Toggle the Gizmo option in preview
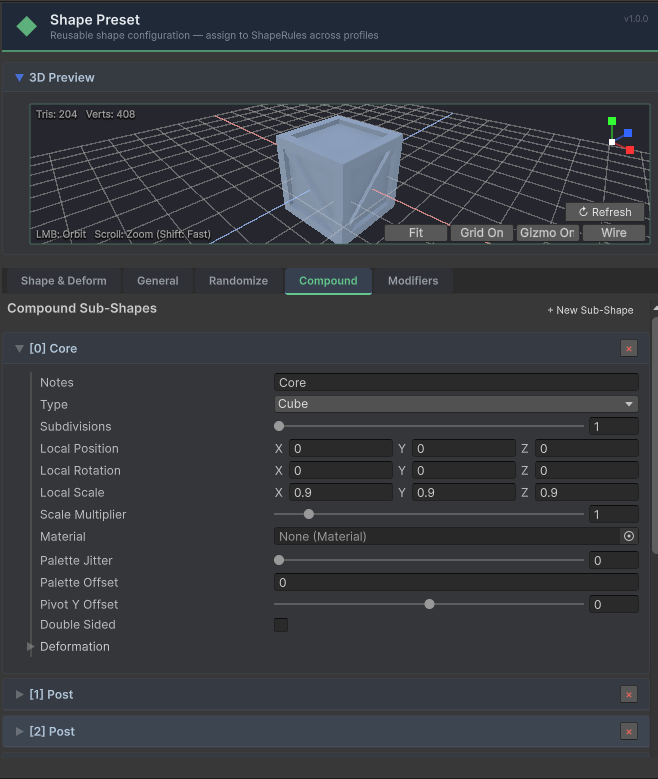Screen dimensions: 658x779 [546, 233]
